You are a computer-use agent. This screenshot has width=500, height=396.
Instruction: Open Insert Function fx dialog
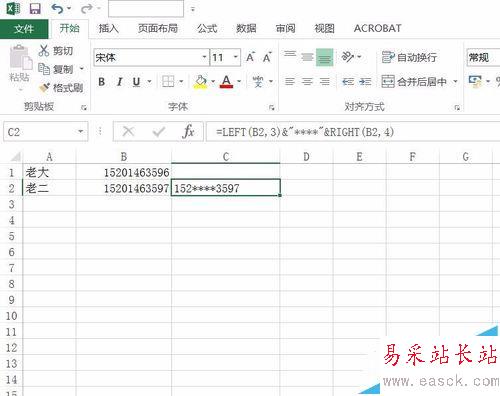tap(188, 132)
